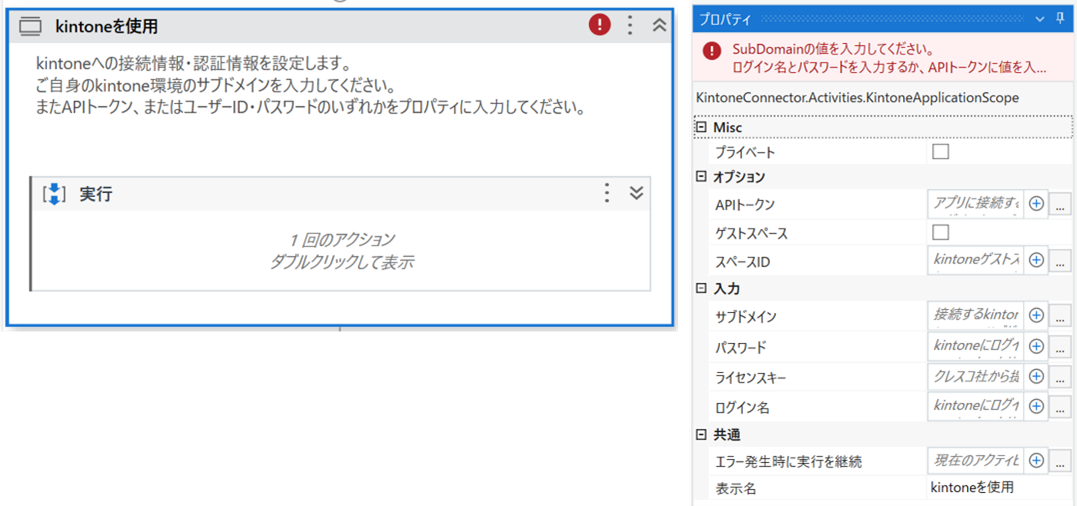1077x506 pixels.
Task: Click the サブドメイン property label
Action: coord(745,317)
